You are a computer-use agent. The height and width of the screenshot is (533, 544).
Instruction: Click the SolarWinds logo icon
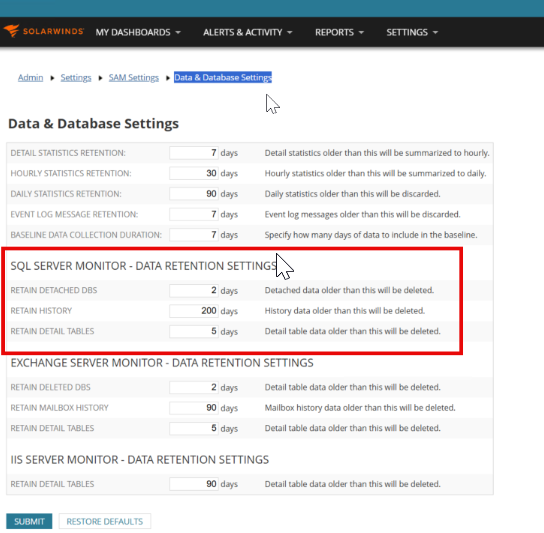(x=11, y=31)
